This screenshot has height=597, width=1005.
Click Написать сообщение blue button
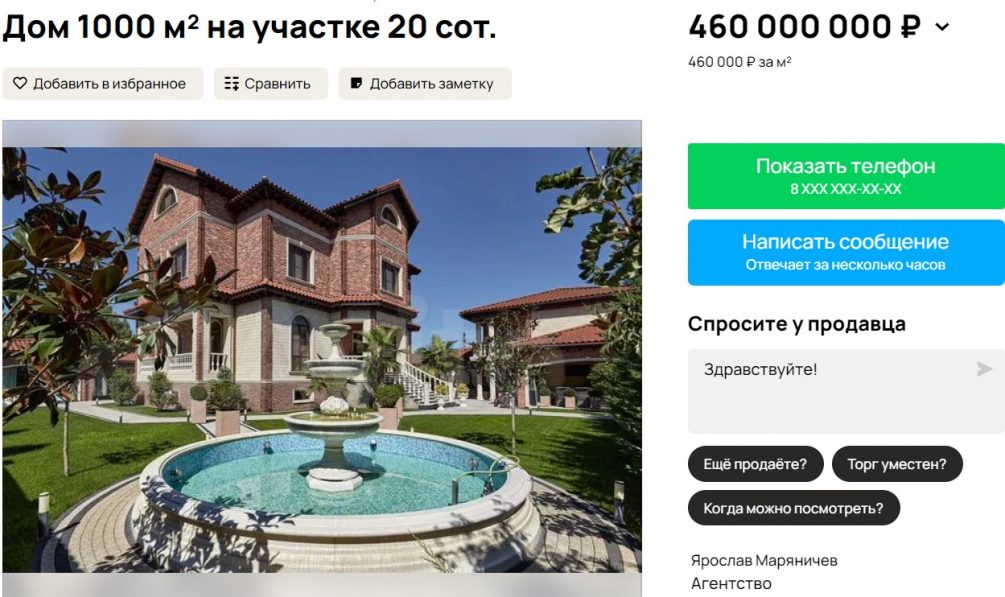coord(846,253)
